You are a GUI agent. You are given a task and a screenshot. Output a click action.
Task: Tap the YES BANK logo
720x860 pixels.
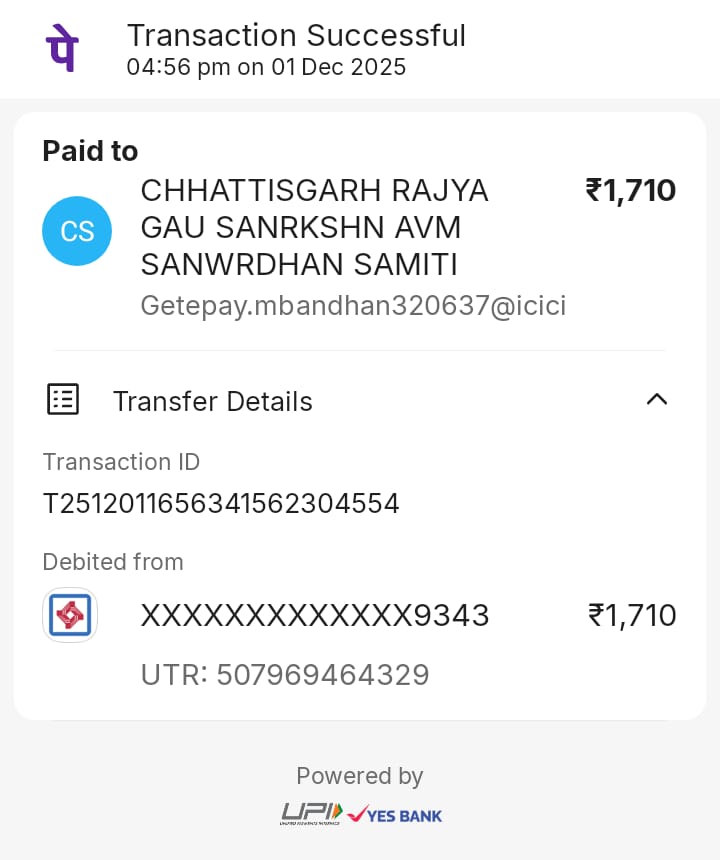point(394,814)
